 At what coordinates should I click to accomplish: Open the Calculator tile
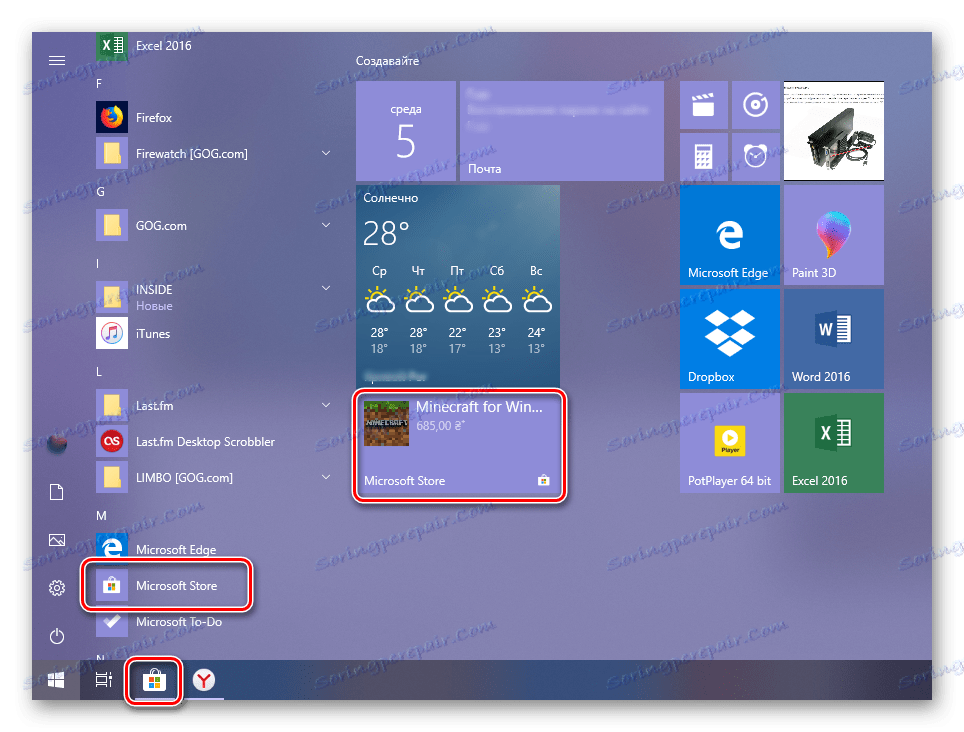(x=704, y=157)
